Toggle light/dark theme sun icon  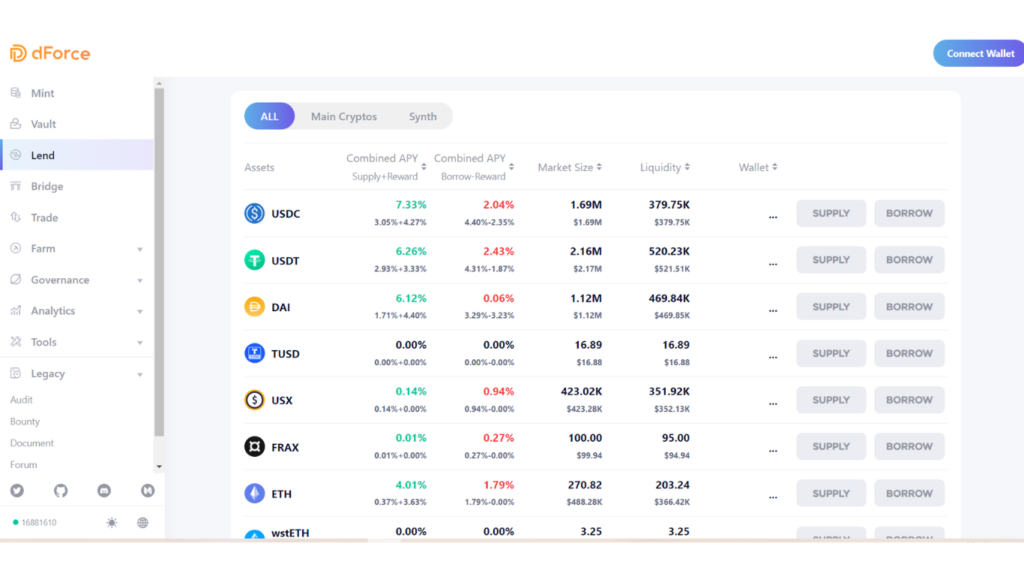point(111,523)
